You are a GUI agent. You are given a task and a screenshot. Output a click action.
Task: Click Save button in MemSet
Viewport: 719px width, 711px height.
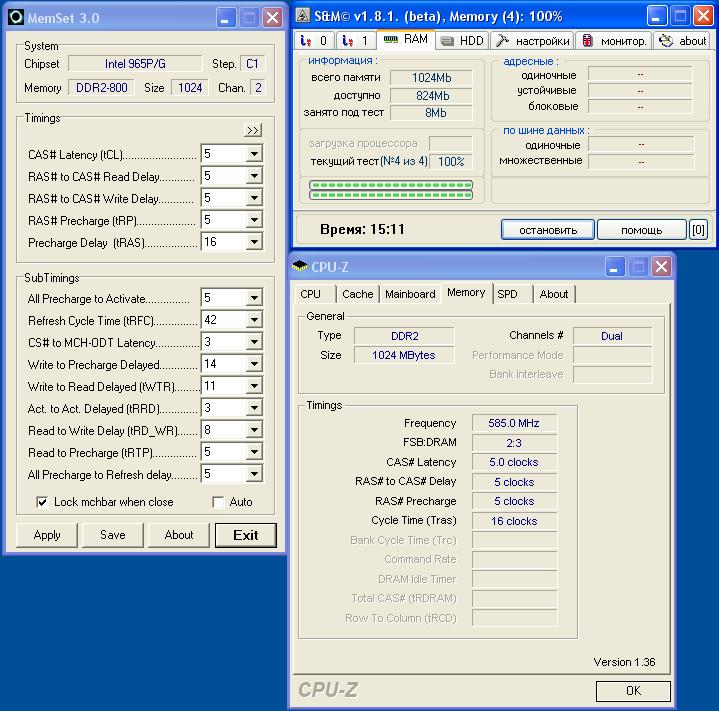(x=113, y=535)
